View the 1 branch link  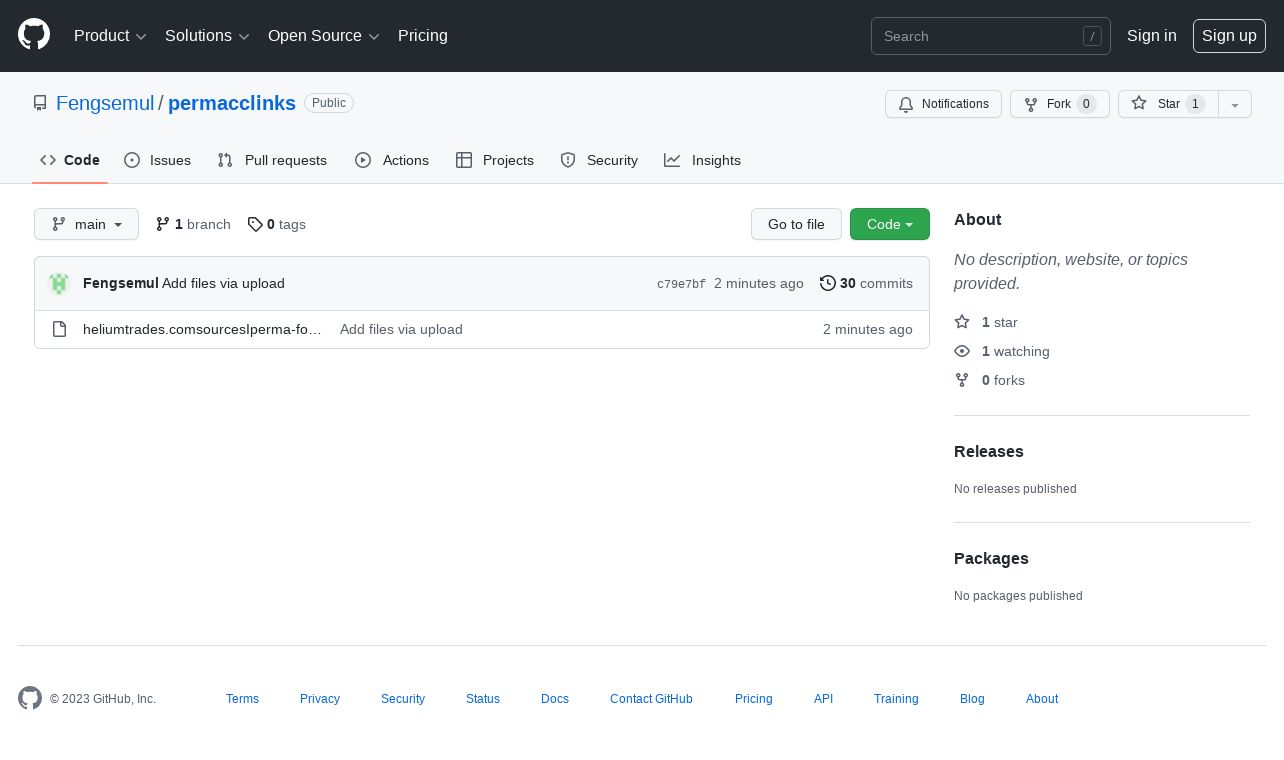(x=193, y=224)
